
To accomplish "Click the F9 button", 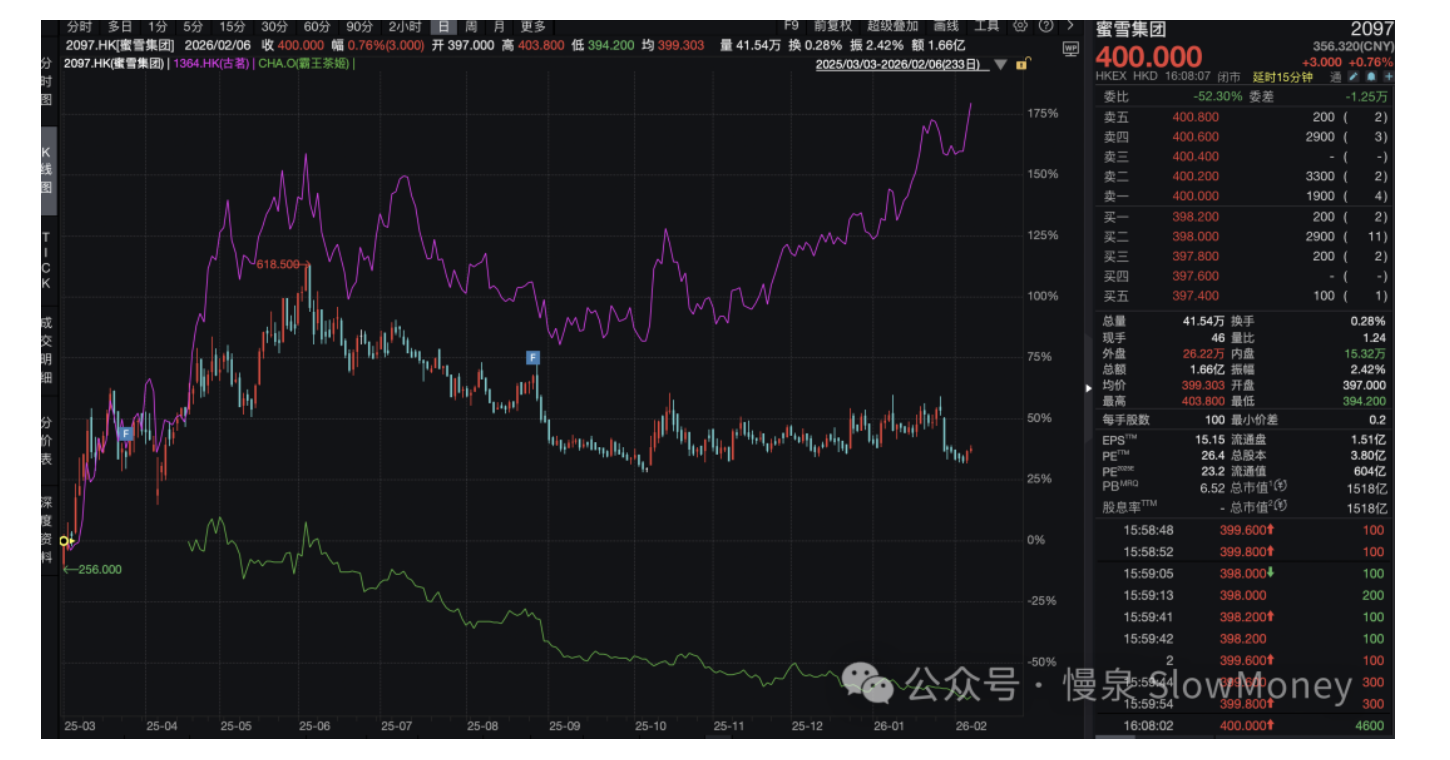I will [x=791, y=26].
